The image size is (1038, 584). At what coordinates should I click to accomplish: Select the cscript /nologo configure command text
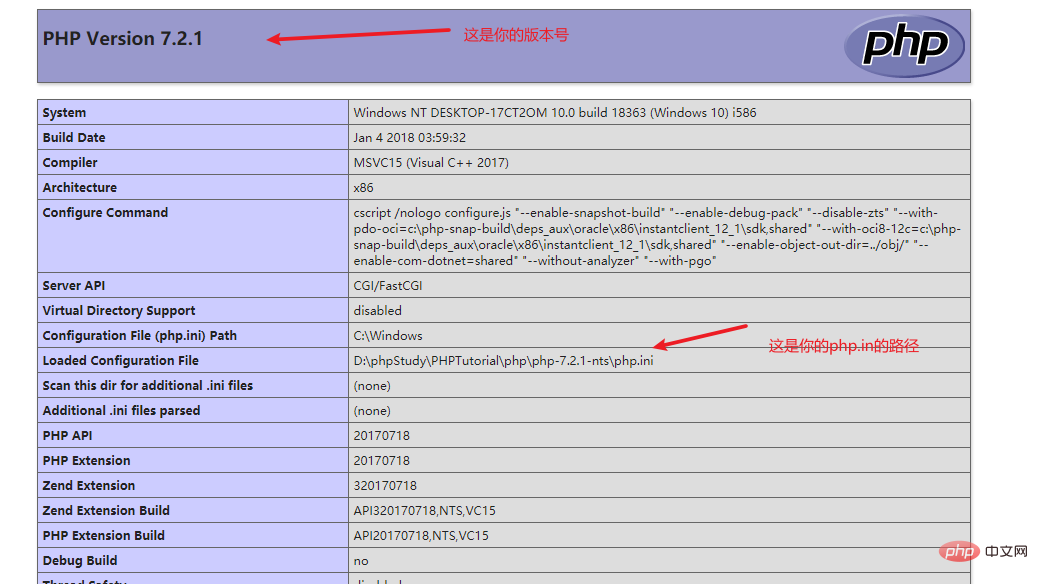click(657, 236)
